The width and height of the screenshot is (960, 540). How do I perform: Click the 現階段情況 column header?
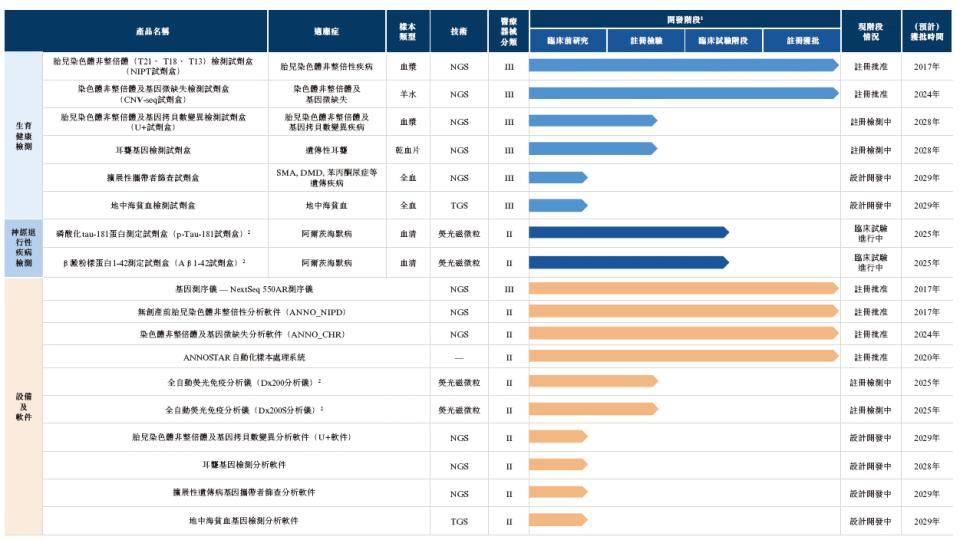[x=871, y=31]
